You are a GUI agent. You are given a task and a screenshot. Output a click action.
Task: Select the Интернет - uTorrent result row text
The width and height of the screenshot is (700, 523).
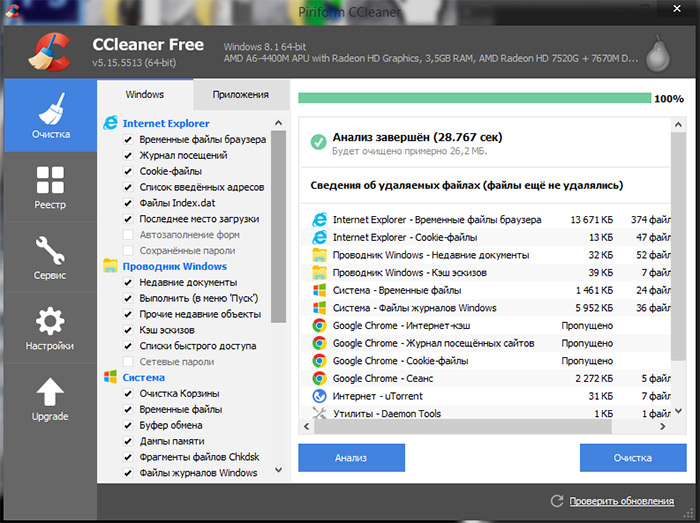pyautogui.click(x=378, y=396)
